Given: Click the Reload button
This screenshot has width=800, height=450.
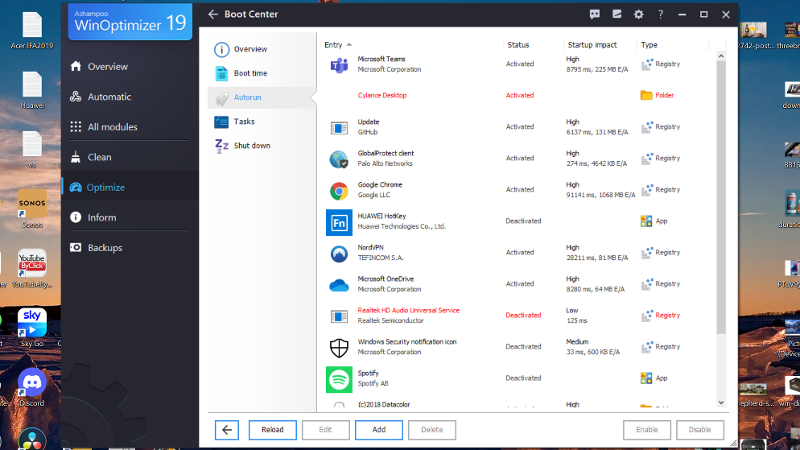Looking at the screenshot, I should [272, 430].
